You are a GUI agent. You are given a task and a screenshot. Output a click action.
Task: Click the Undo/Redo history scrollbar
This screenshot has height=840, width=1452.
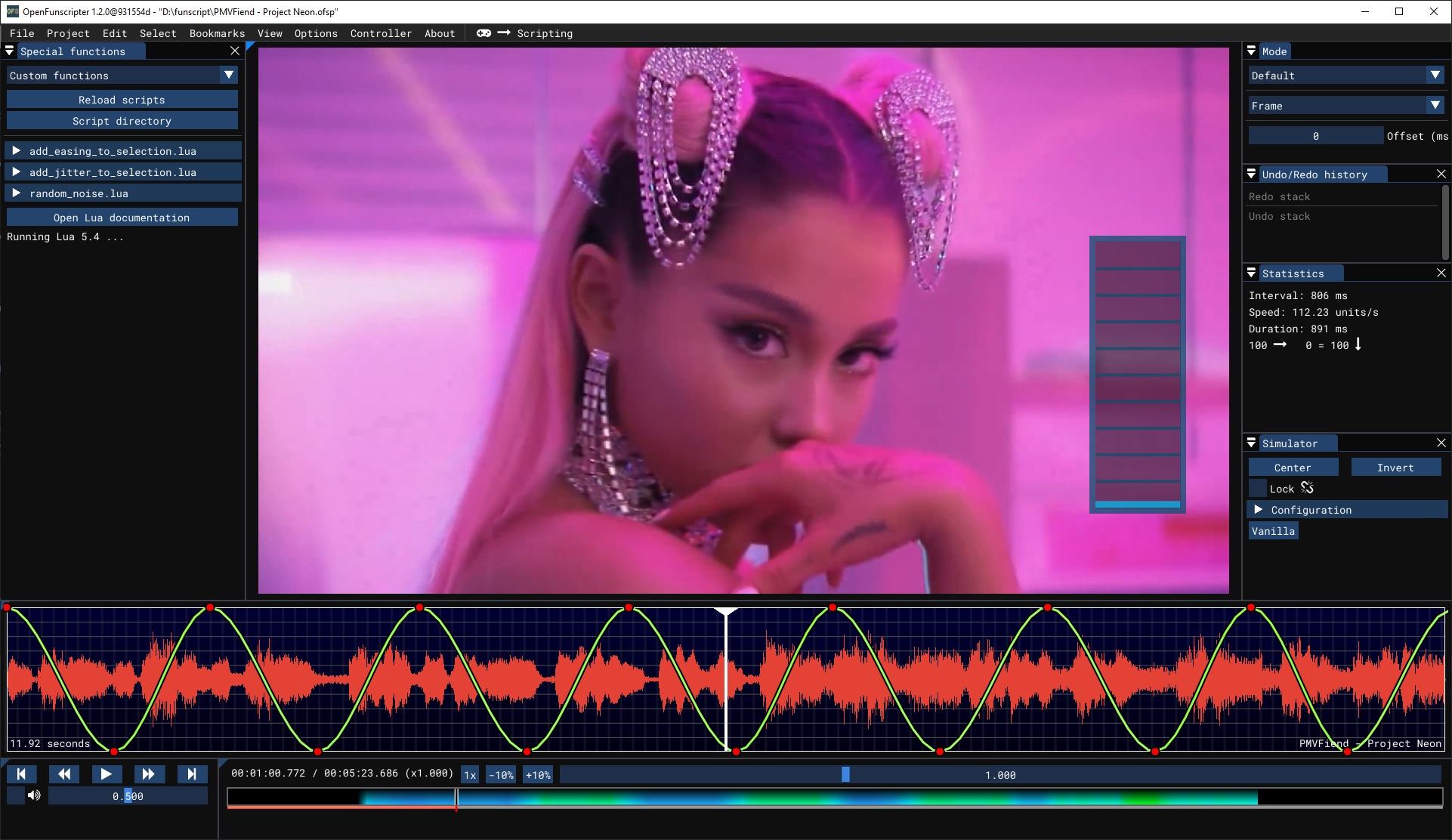coord(1445,221)
